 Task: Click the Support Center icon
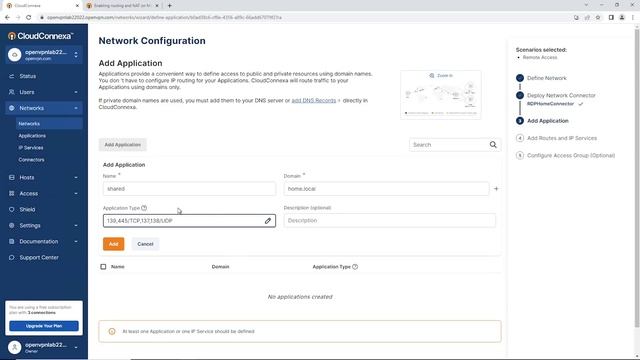11,258
